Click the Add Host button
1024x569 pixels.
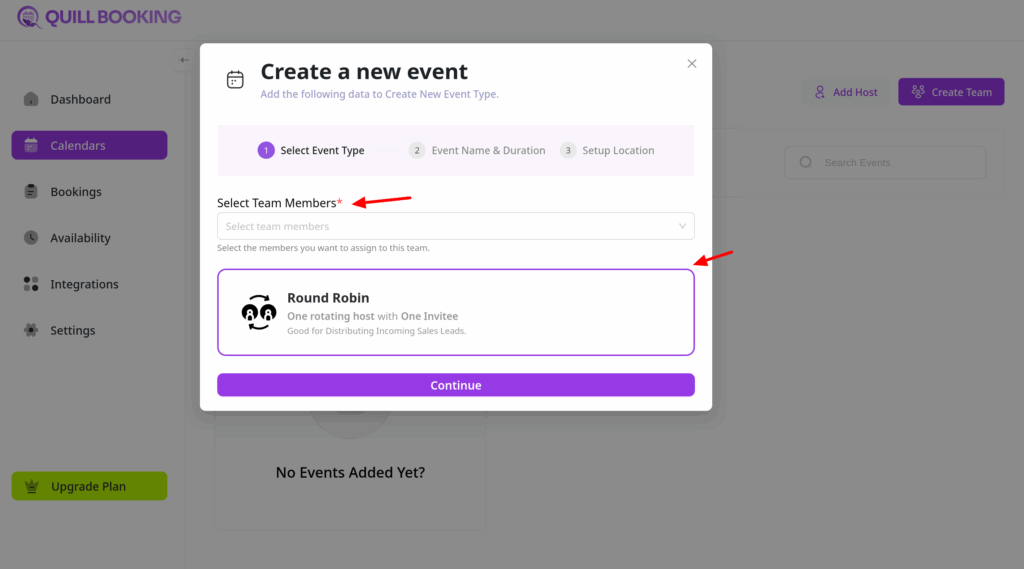click(845, 92)
